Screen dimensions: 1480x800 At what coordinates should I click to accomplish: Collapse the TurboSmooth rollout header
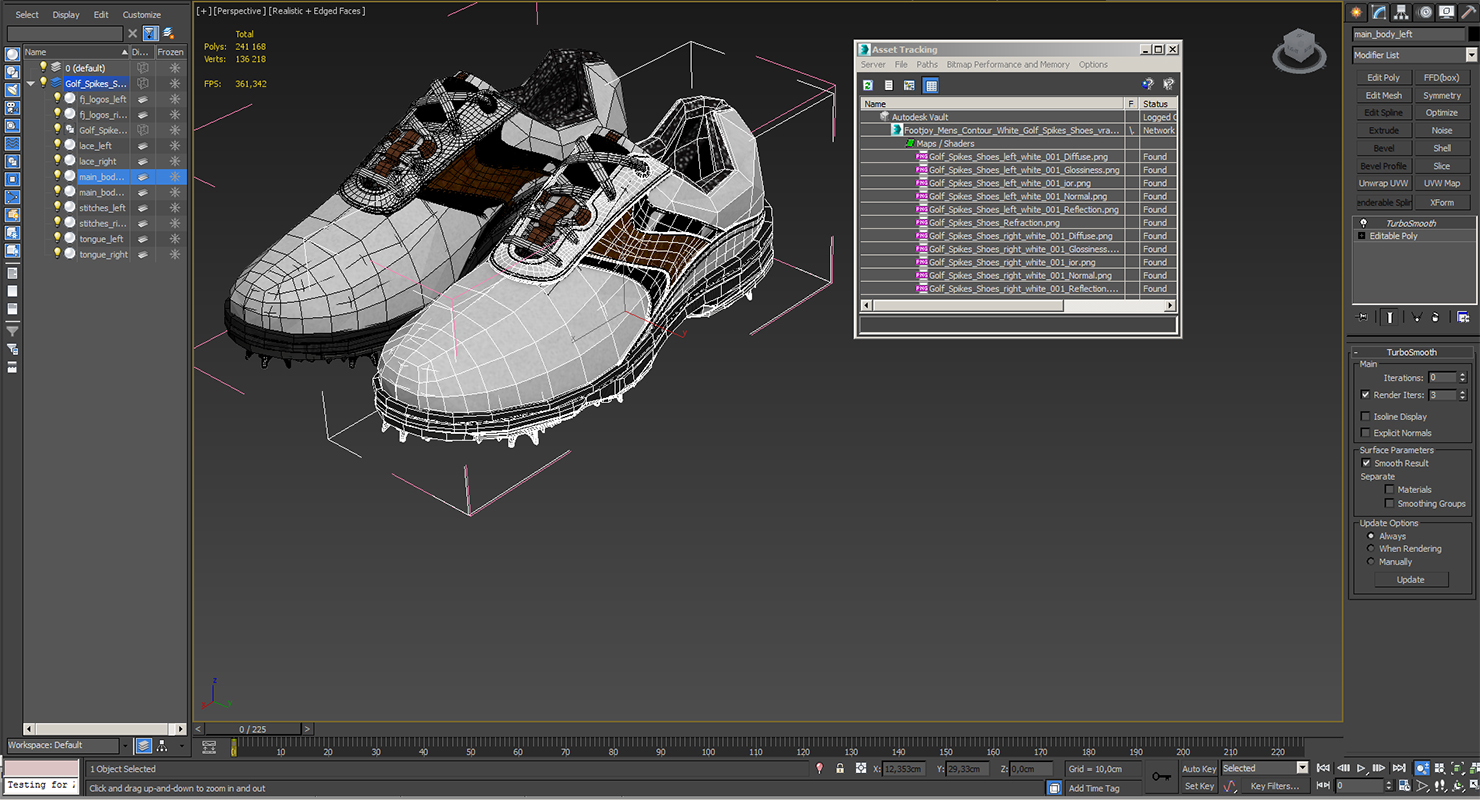pos(1411,352)
